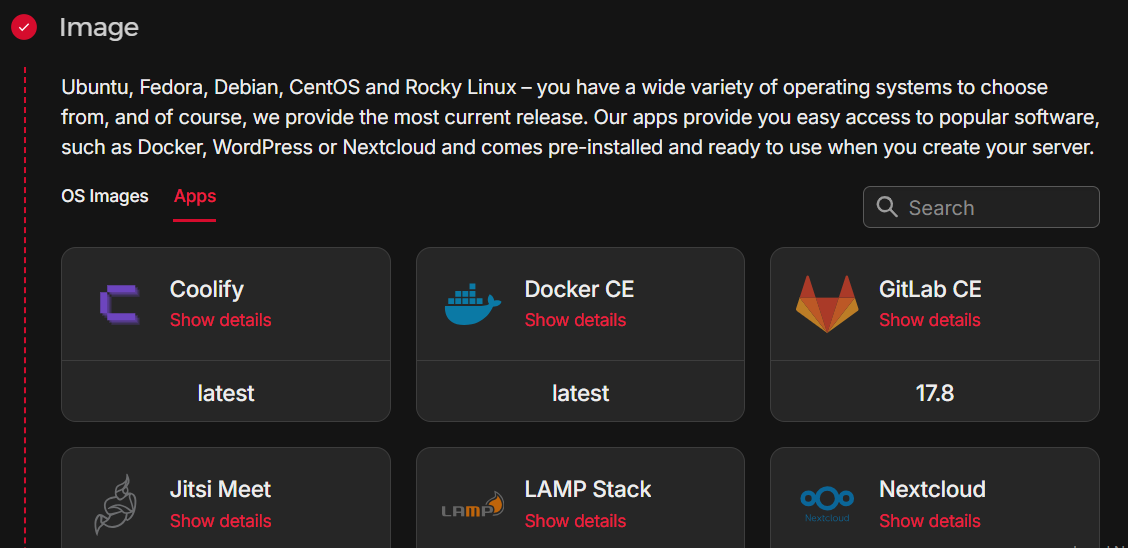Click the GitLab fox logo

coord(827,304)
